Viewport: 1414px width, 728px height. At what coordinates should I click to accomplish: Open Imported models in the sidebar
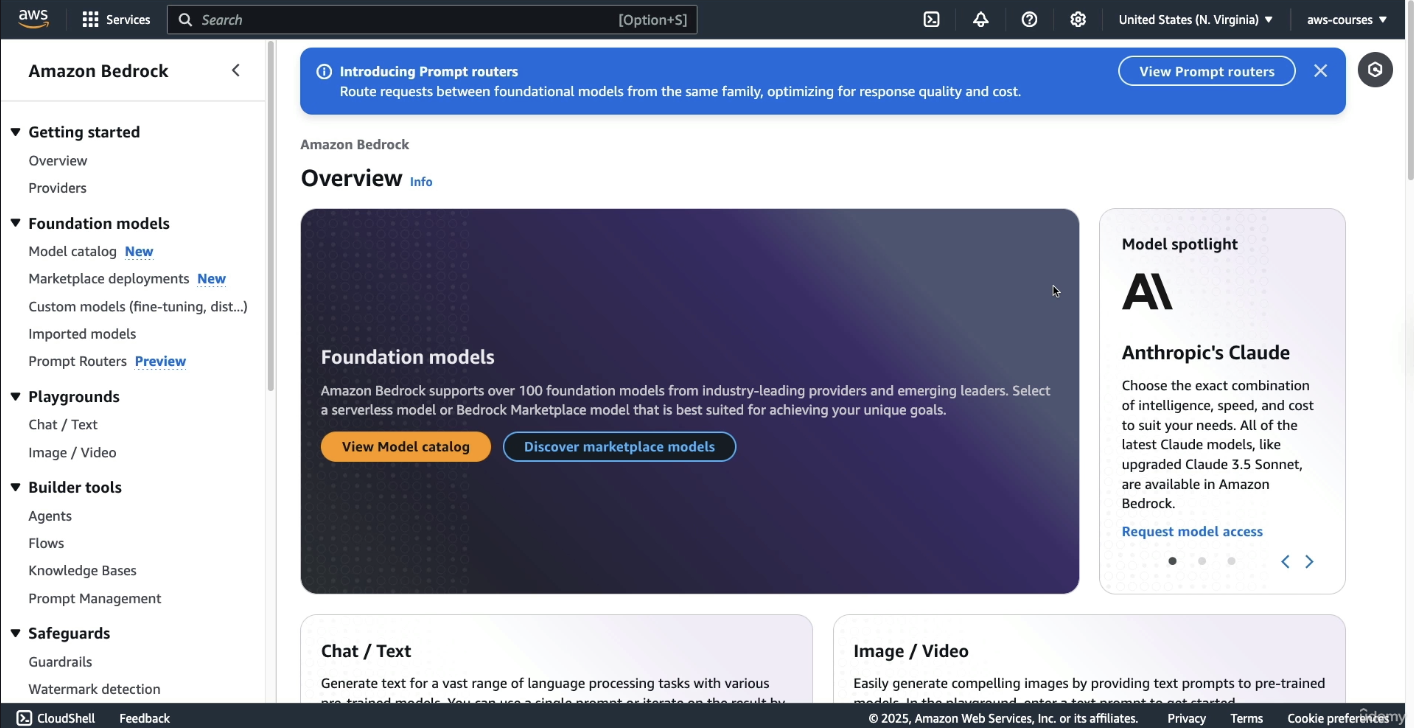click(x=82, y=334)
